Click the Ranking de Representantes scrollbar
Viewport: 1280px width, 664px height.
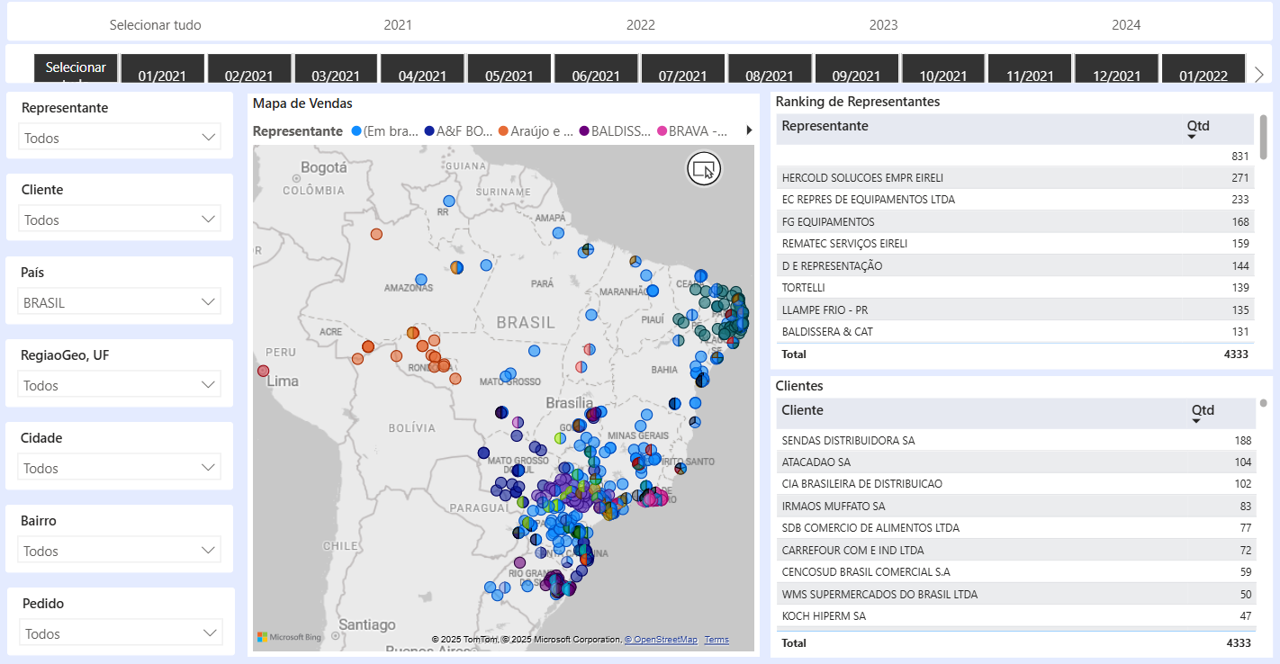1263,136
